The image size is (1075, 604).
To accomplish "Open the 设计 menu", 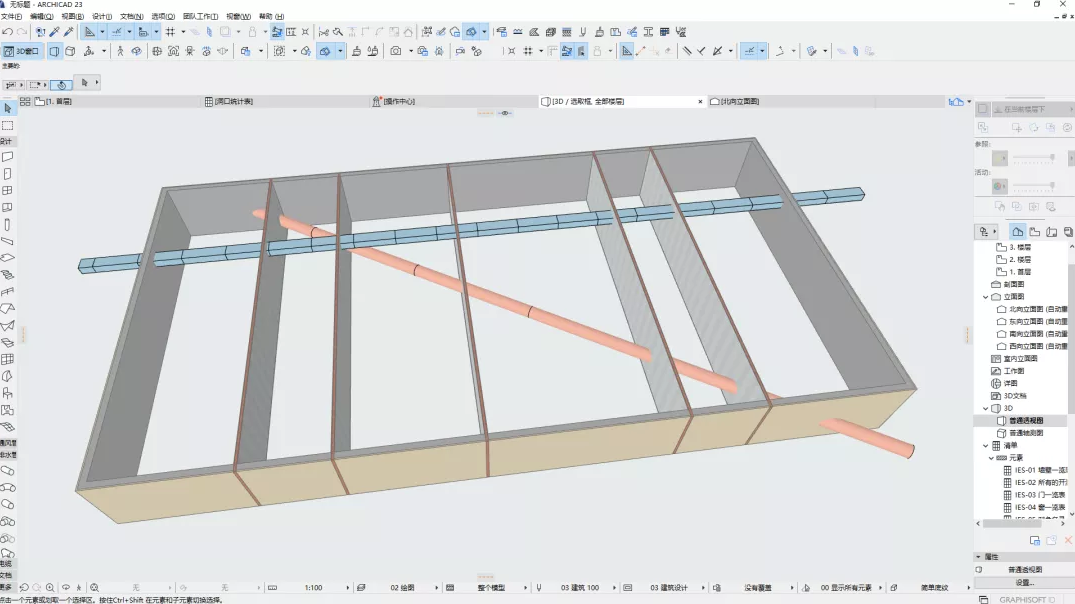I will click(102, 17).
